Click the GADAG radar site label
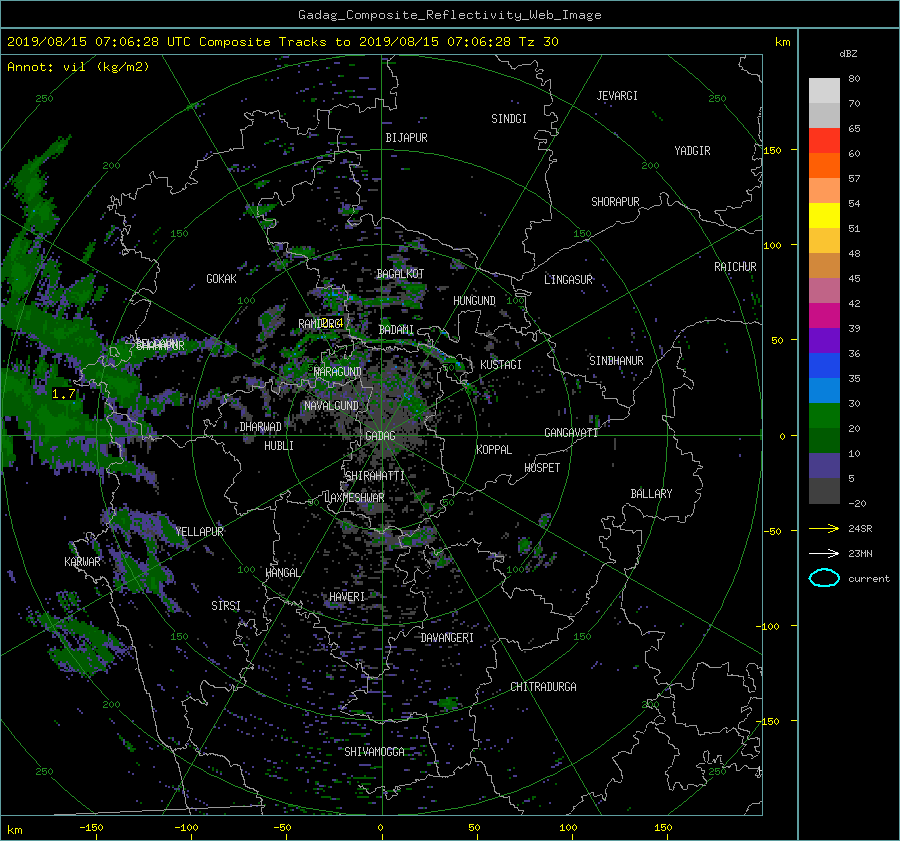The image size is (900, 841). coord(380,436)
